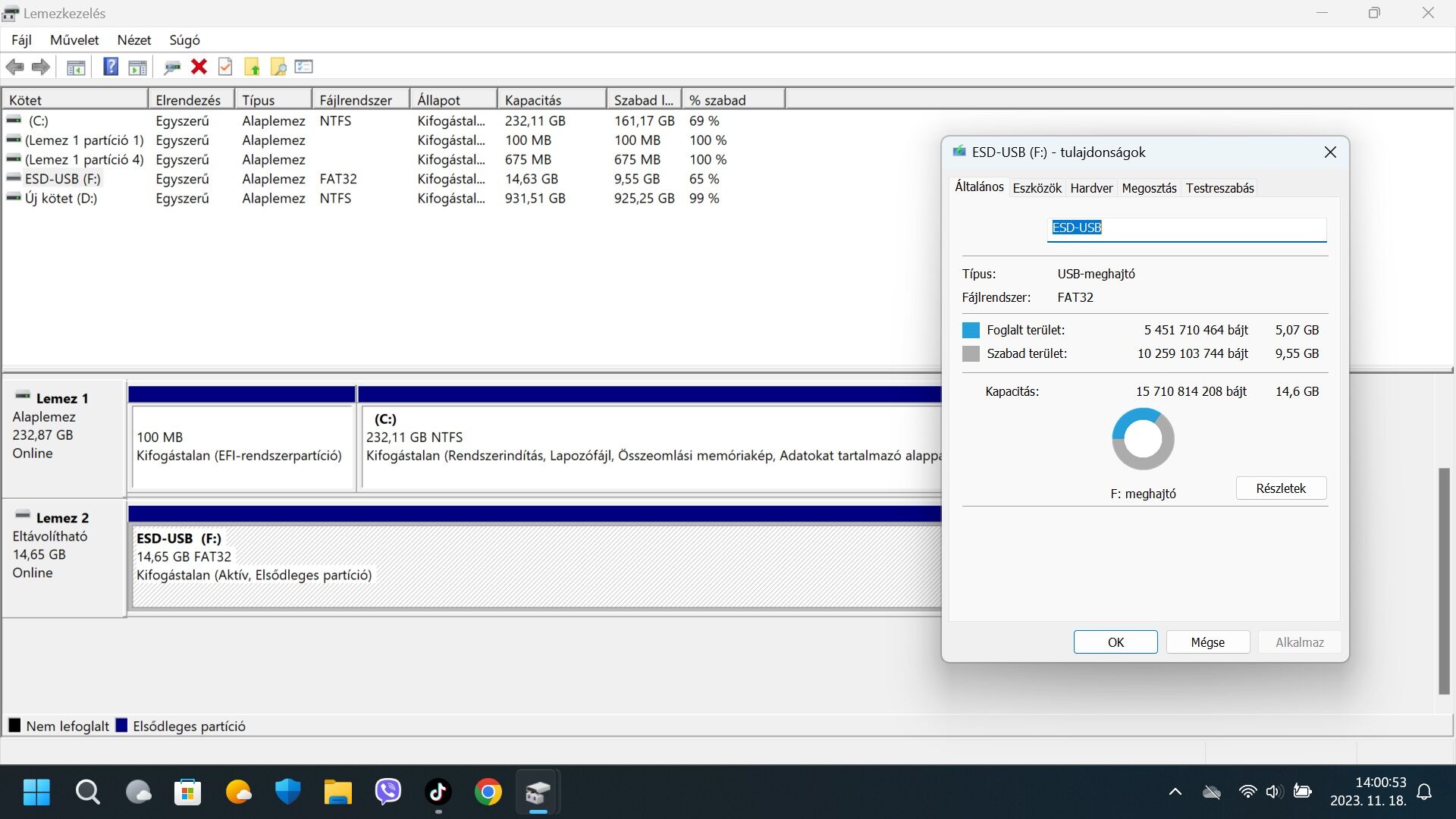Click the Disk Management taskbar icon
The height and width of the screenshot is (819, 1456).
[x=538, y=792]
